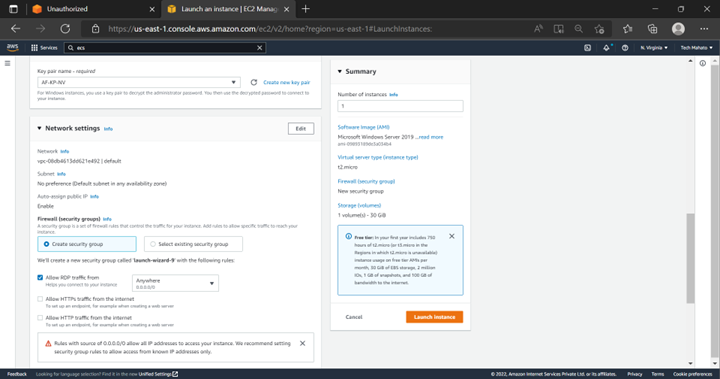The height and width of the screenshot is (379, 720).
Task: Click the warning triangle icon
Action: [x=48, y=343]
